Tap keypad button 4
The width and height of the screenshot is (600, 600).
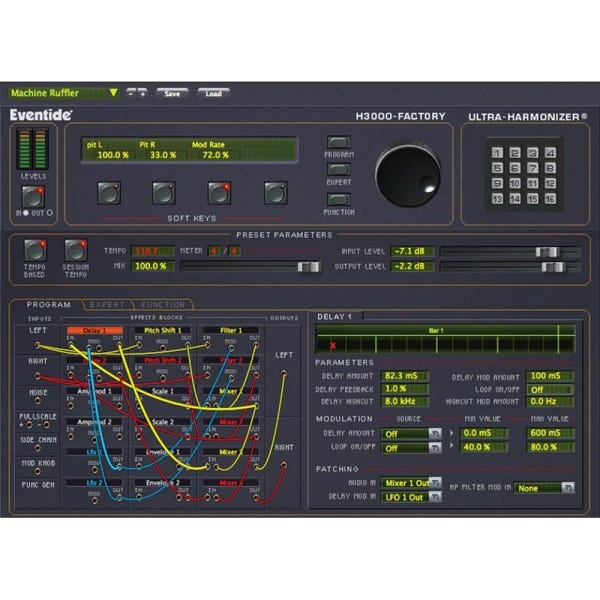coord(550,153)
